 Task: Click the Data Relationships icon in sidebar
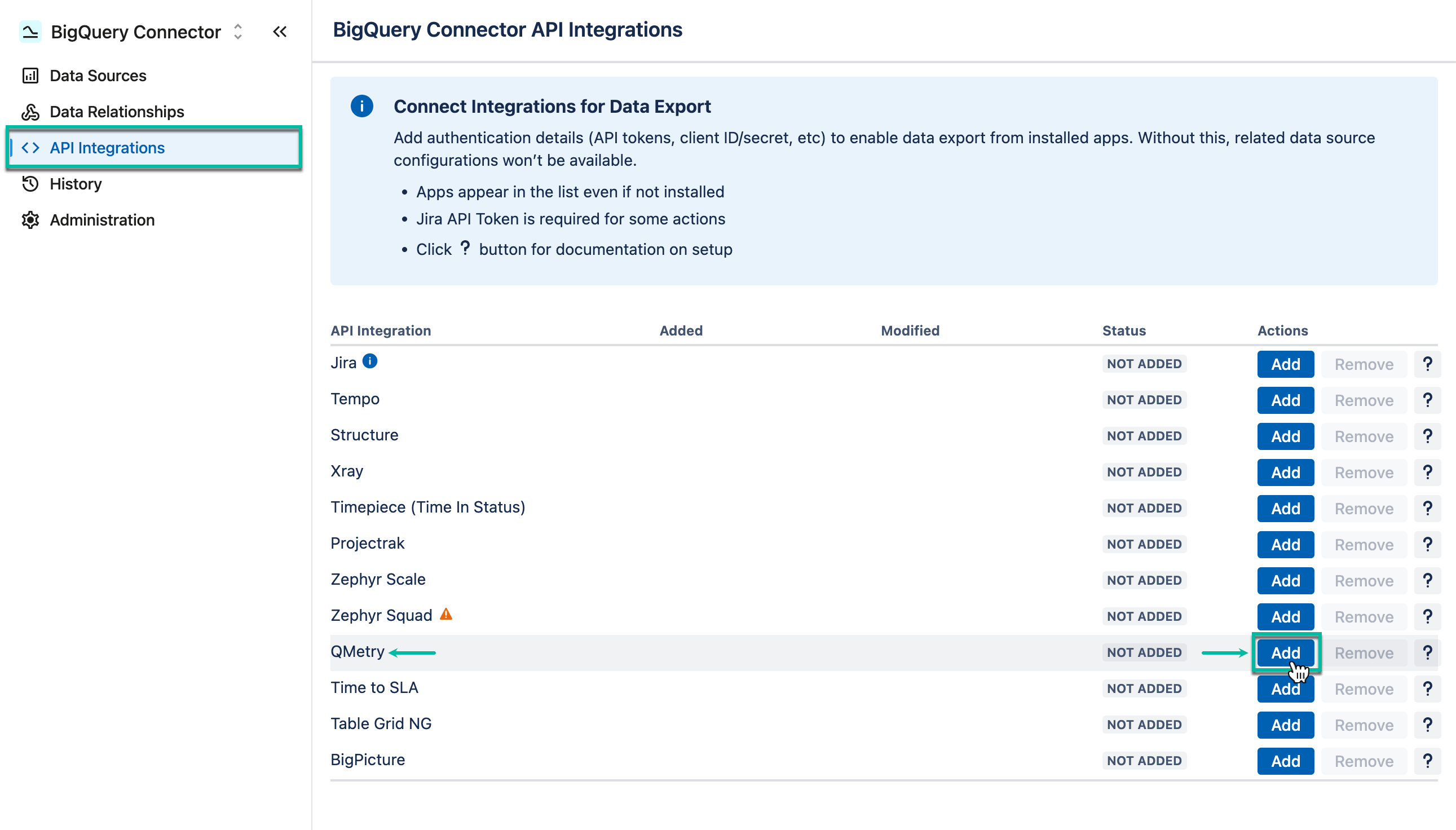[31, 112]
